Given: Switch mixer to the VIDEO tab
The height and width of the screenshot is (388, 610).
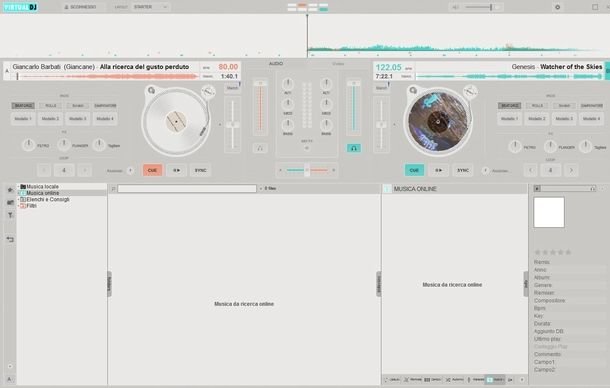Looking at the screenshot, I should point(338,63).
